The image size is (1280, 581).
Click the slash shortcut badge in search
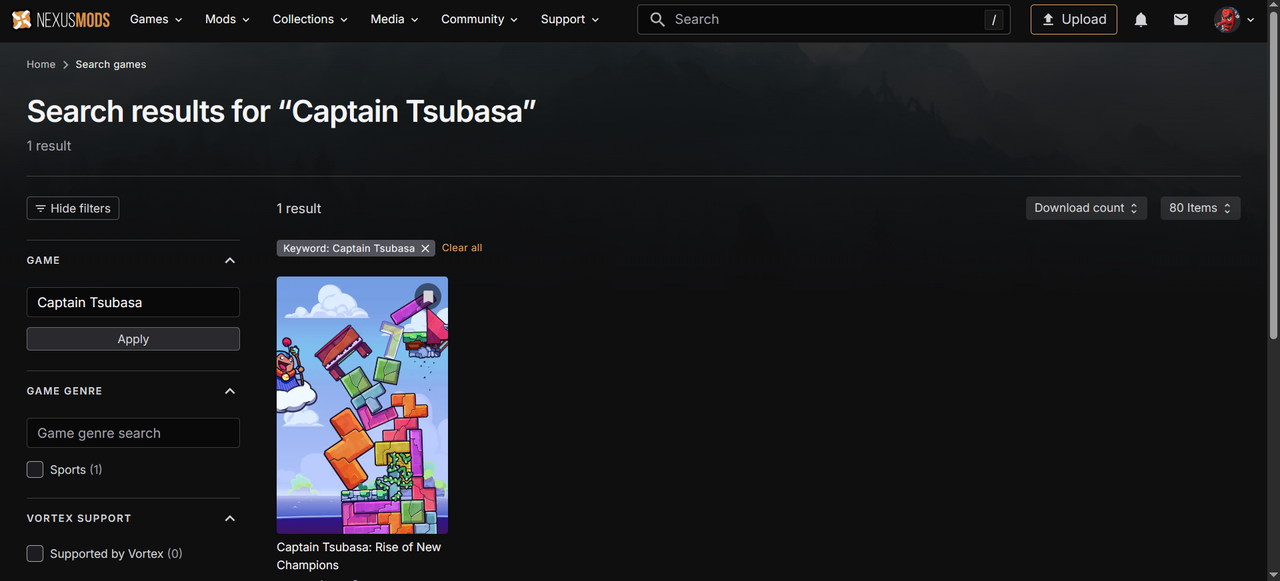click(993, 19)
